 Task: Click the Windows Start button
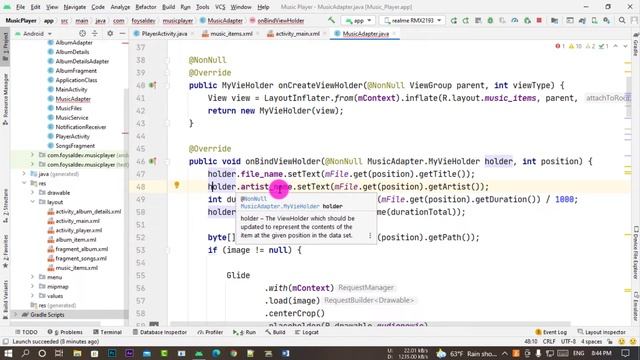tap(8, 353)
